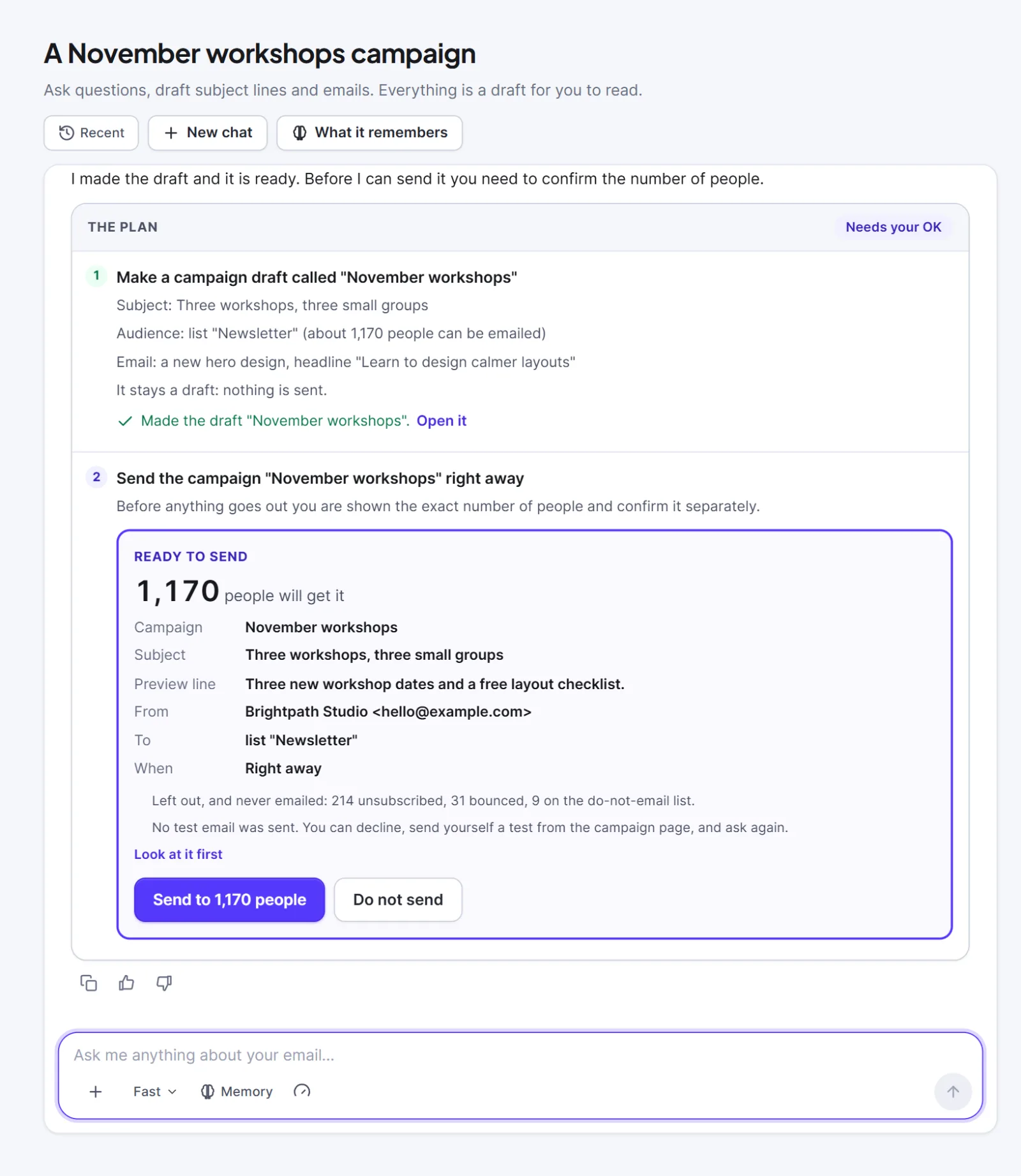The image size is (1021, 1176).
Task: Open What it remembers panel
Action: (x=369, y=133)
